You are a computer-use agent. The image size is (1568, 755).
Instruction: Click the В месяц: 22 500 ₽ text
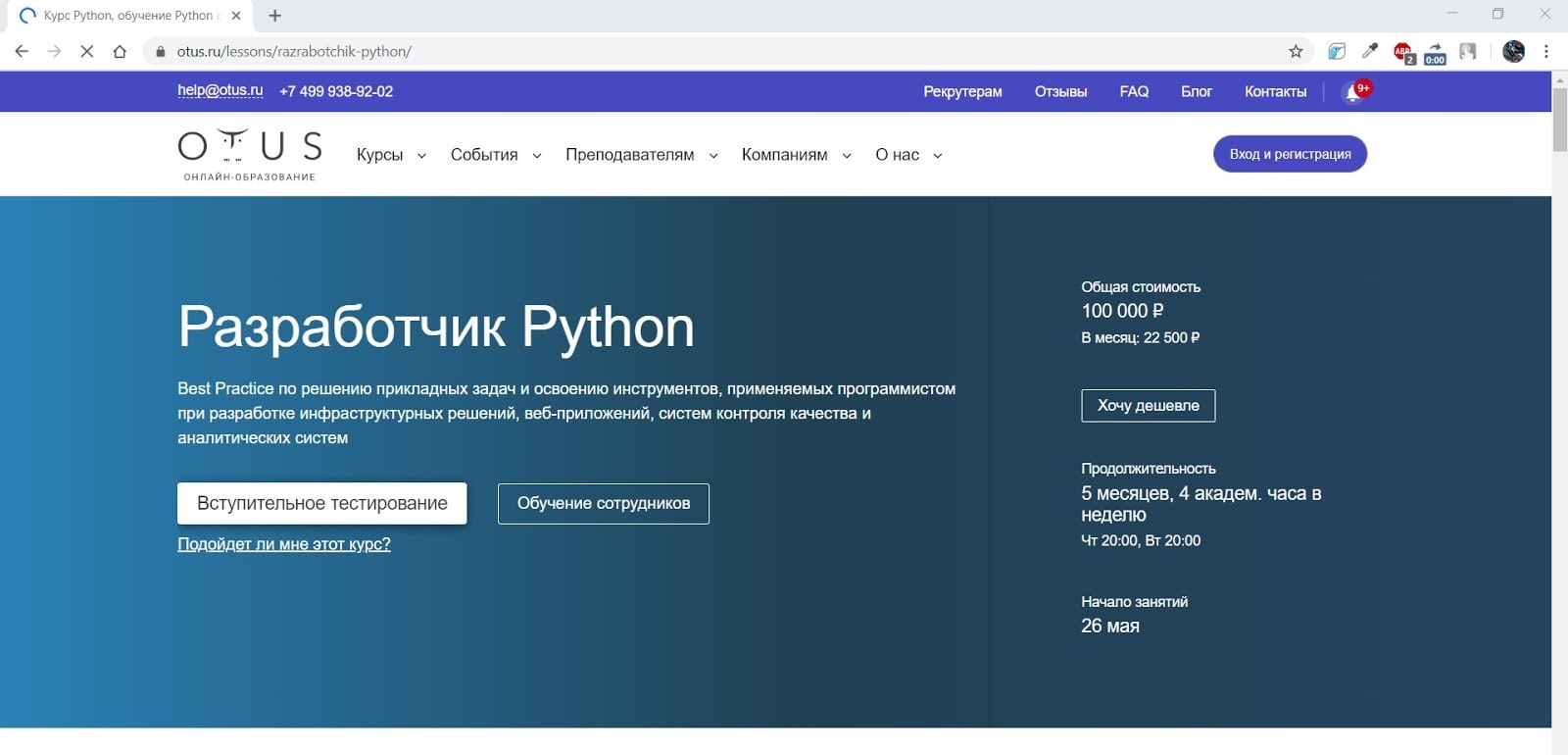pos(1140,337)
